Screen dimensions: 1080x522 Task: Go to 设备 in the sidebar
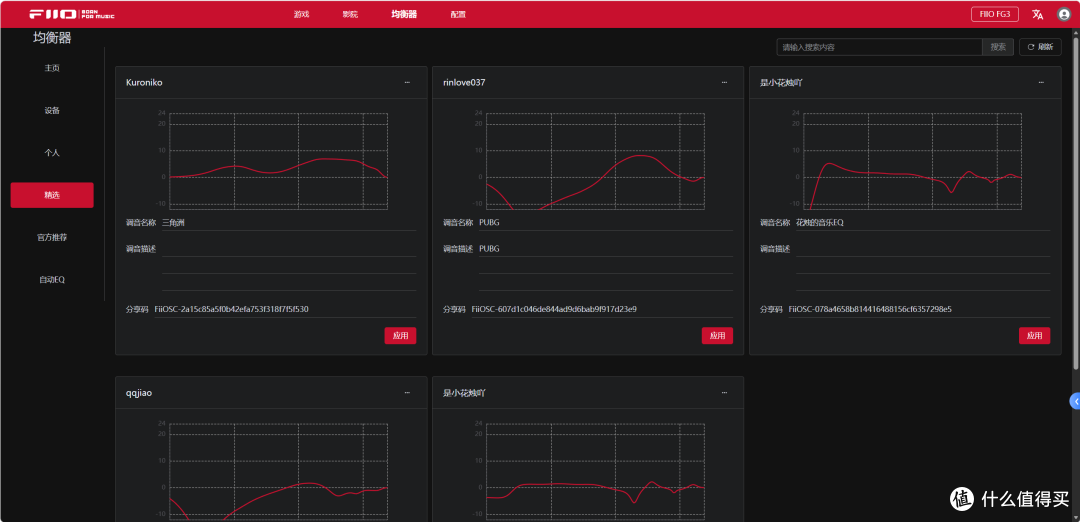click(x=52, y=110)
